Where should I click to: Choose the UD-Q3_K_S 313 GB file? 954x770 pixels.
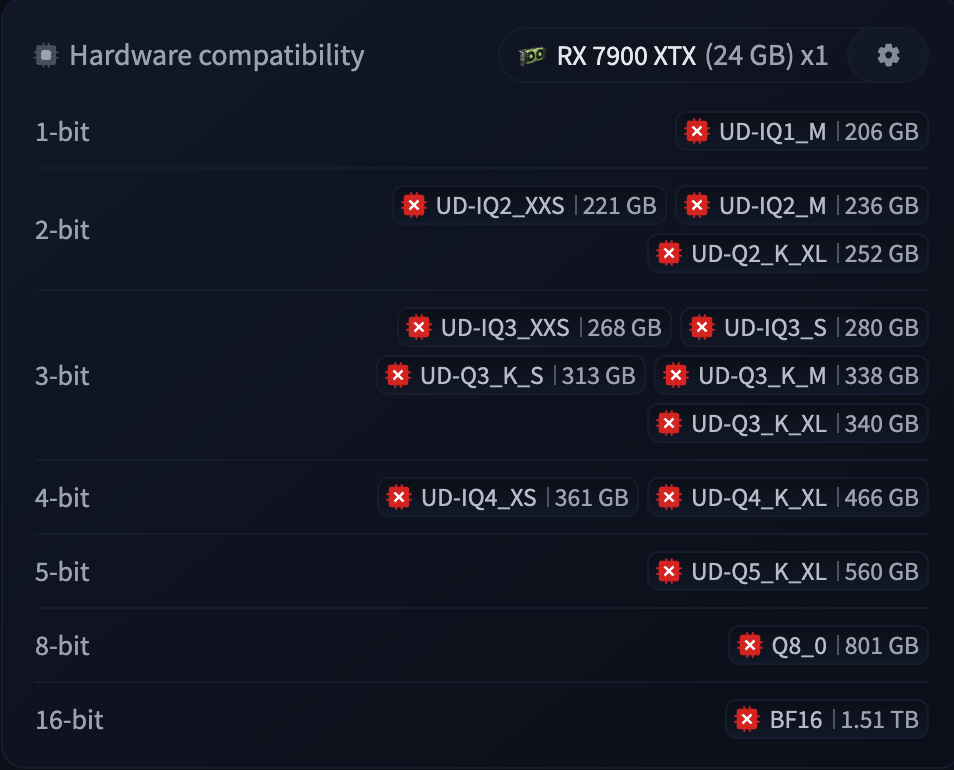510,375
